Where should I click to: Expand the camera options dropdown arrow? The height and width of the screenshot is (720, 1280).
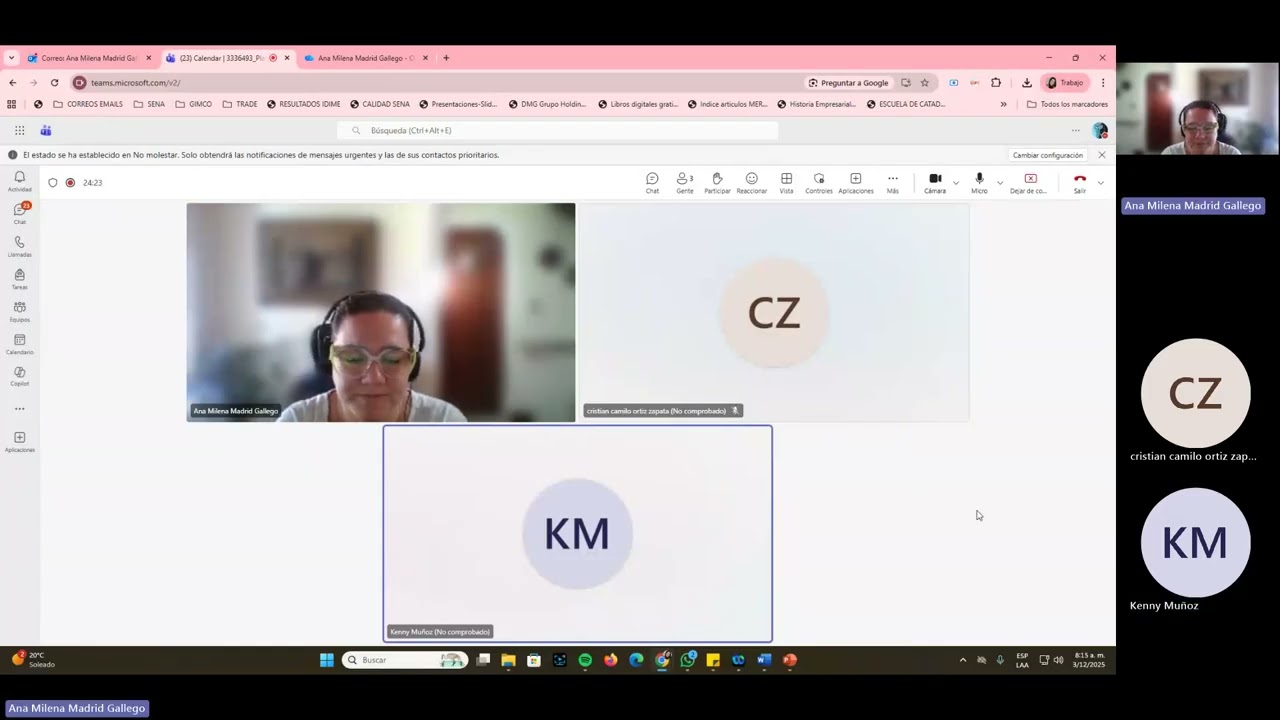(x=956, y=183)
